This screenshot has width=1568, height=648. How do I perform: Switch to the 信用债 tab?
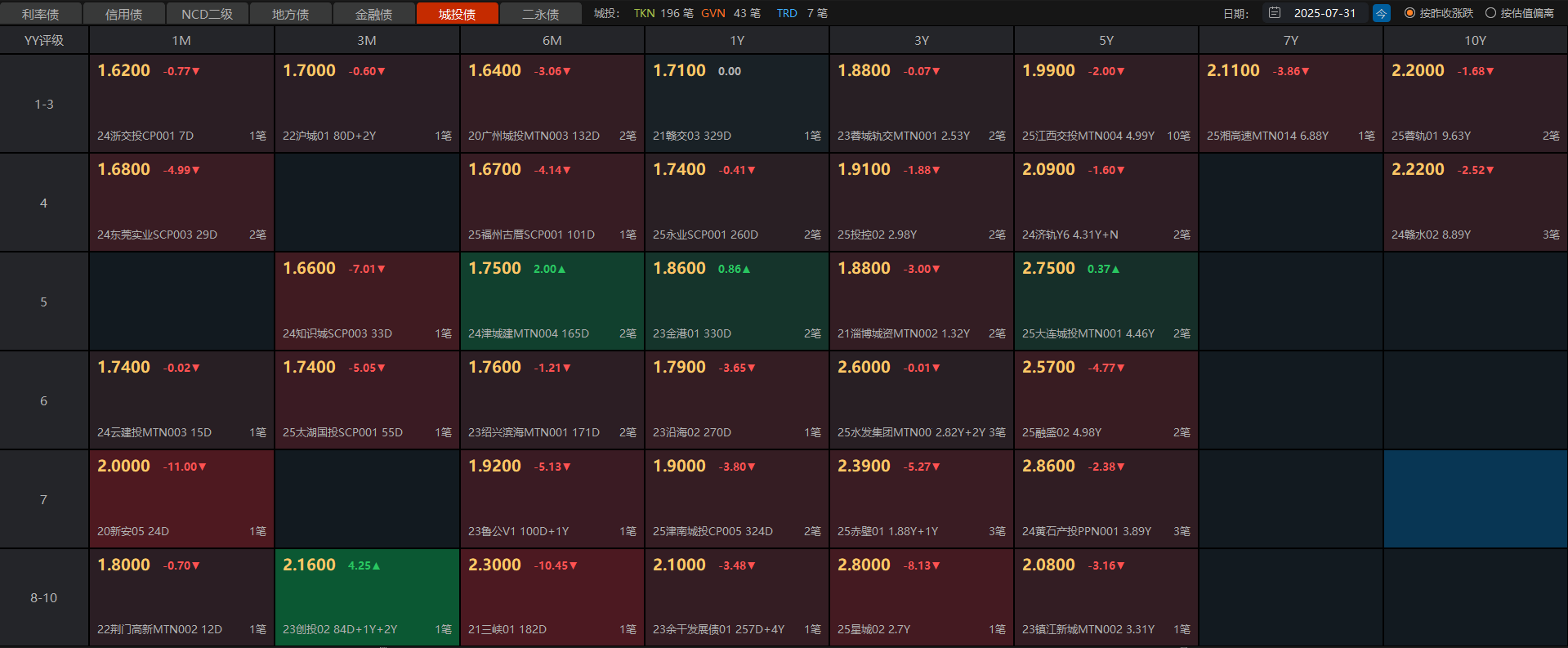(124, 14)
